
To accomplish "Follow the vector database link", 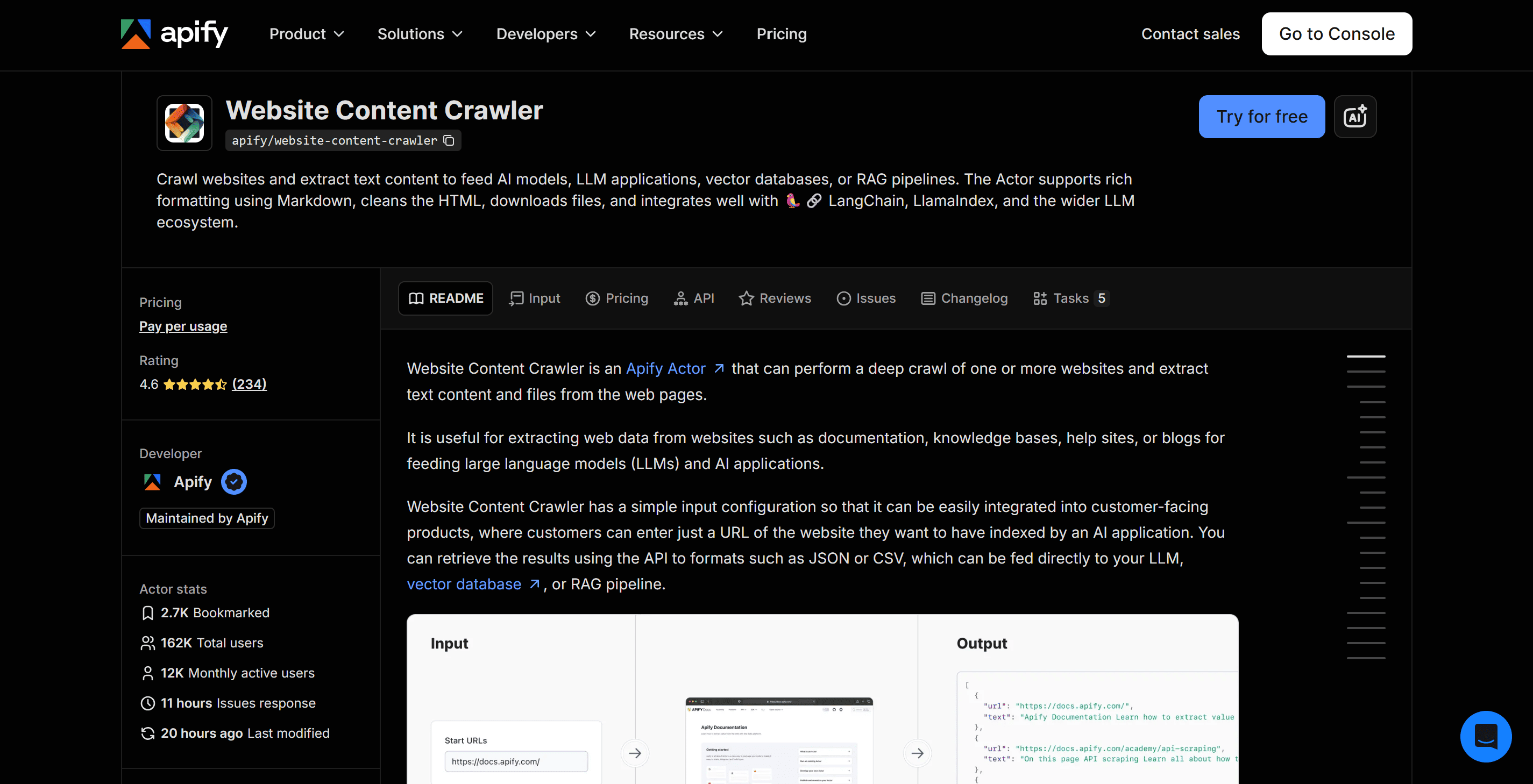I will click(474, 584).
